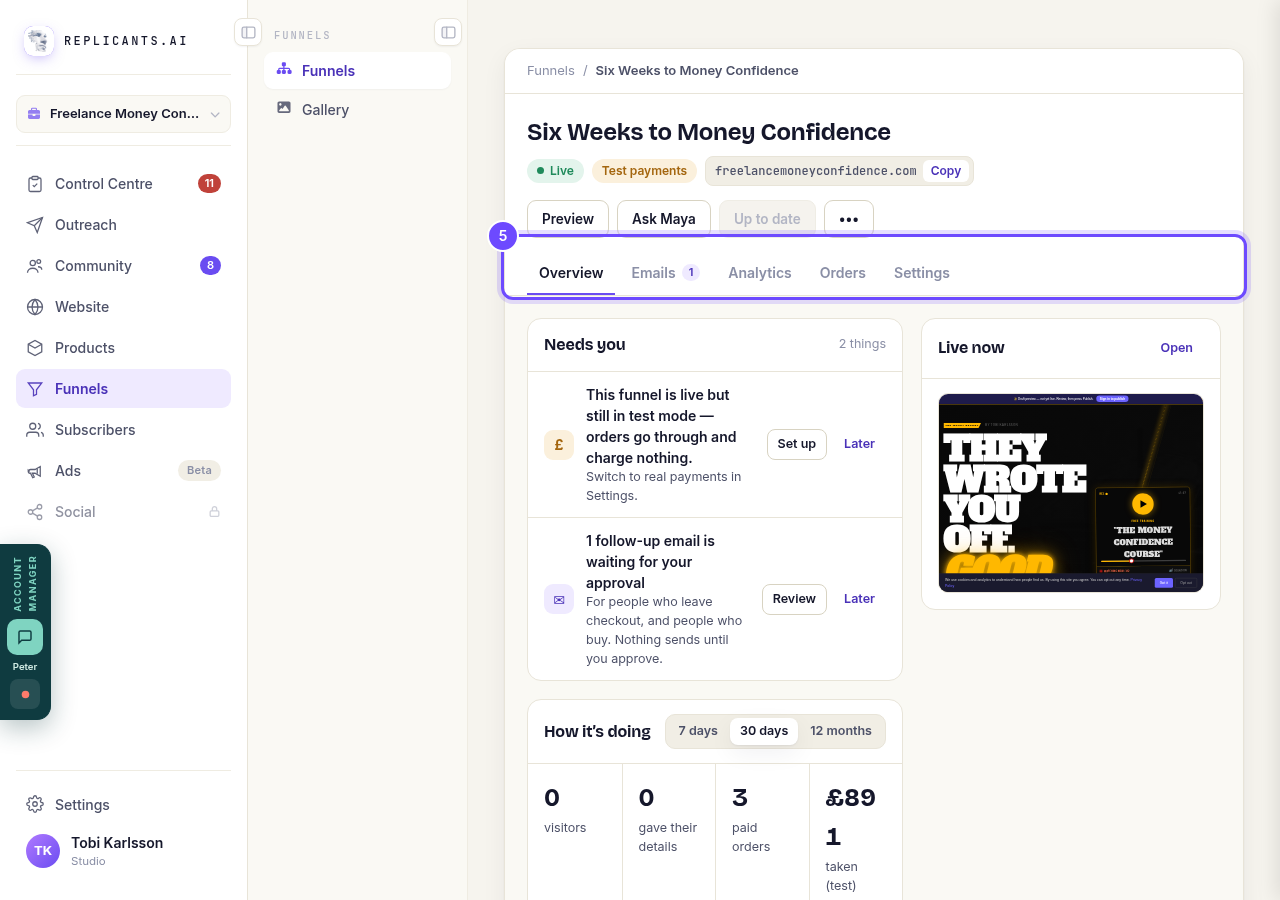Open Ads megaphone icon
Viewport: 1280px width, 900px height.
[35, 471]
